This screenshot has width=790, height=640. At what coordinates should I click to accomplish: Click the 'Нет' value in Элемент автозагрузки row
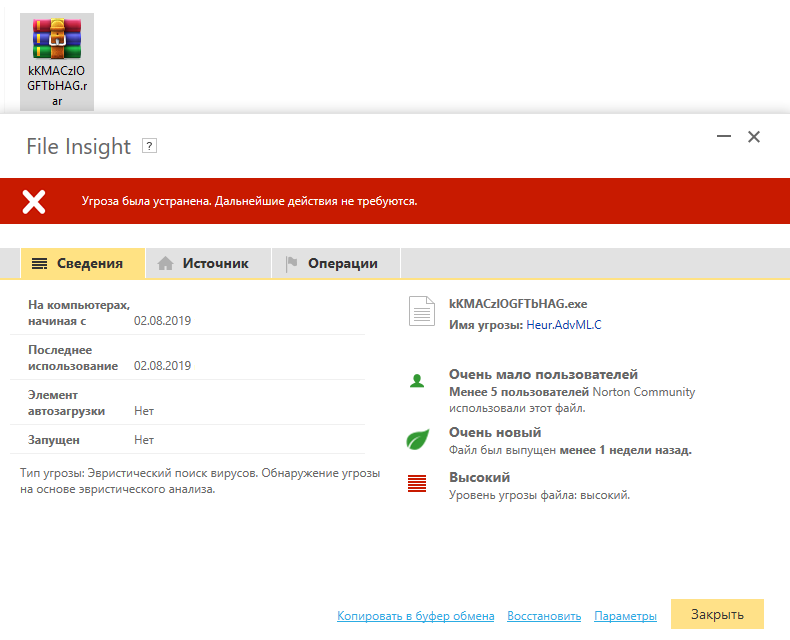[144, 411]
